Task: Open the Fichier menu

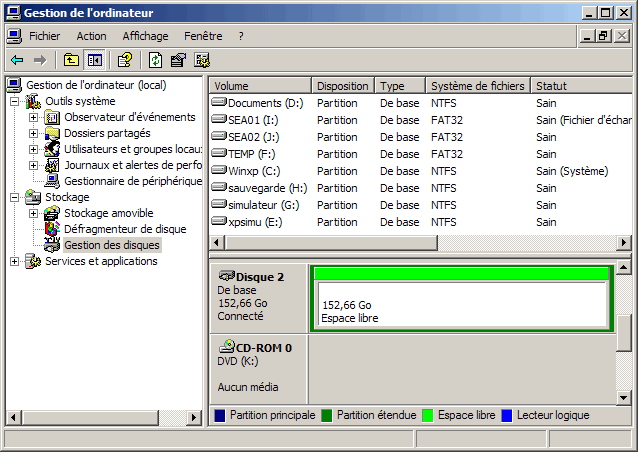Action: (x=44, y=36)
